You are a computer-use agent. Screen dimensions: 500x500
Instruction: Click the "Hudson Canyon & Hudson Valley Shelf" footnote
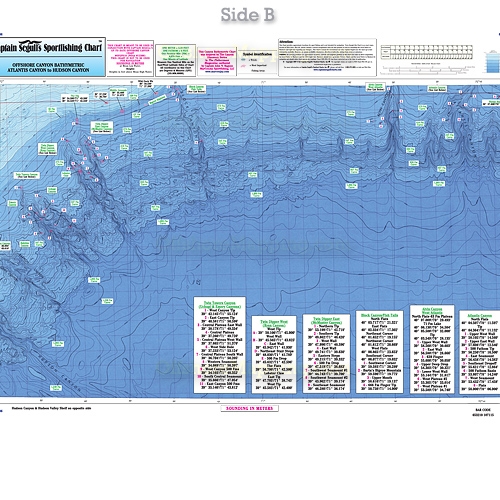(51, 408)
